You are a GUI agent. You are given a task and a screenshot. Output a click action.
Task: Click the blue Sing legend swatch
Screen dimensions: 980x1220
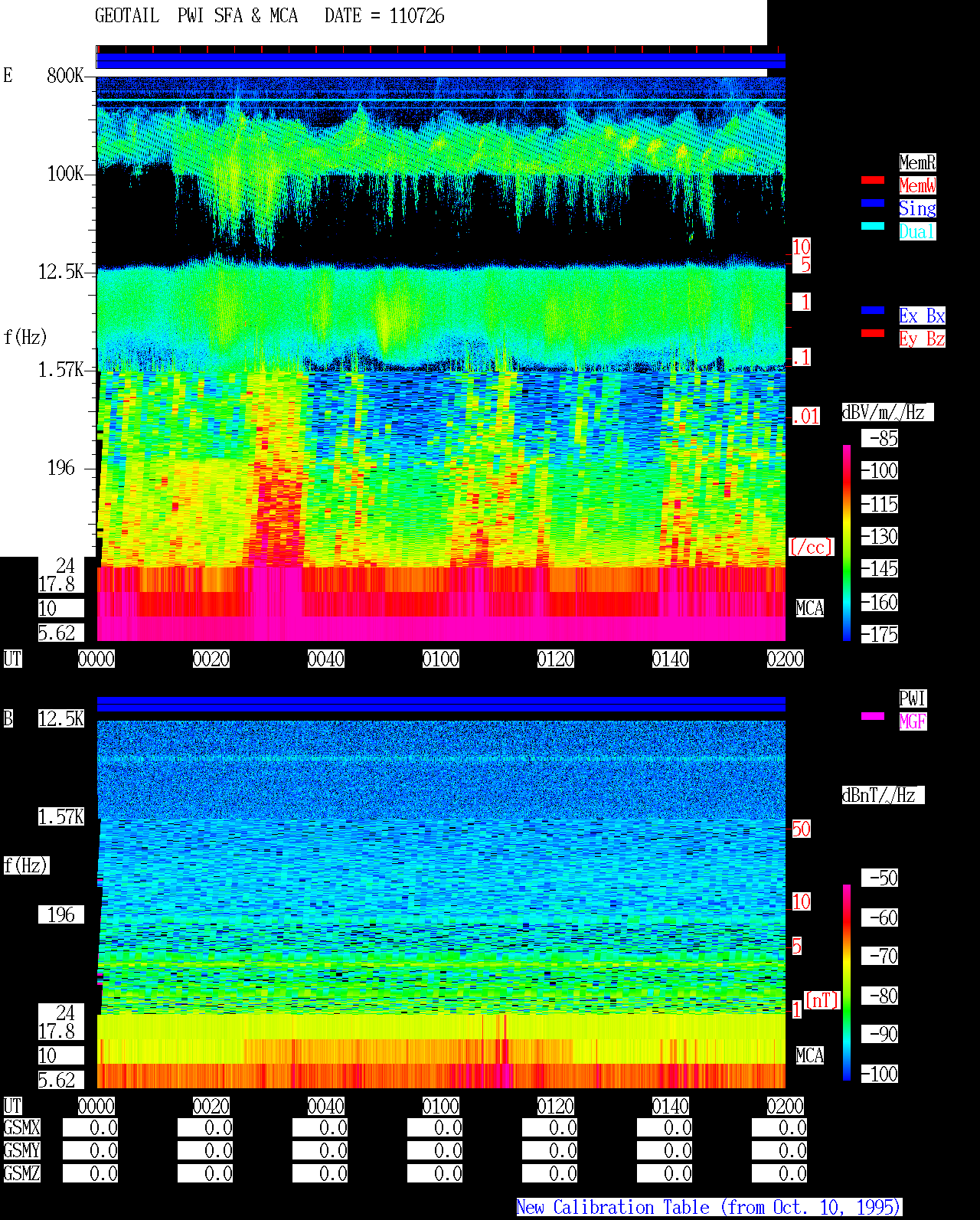pos(873,203)
